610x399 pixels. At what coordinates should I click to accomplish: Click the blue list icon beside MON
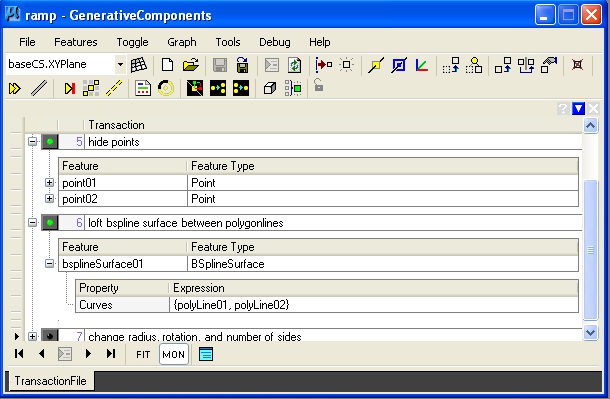coord(206,354)
